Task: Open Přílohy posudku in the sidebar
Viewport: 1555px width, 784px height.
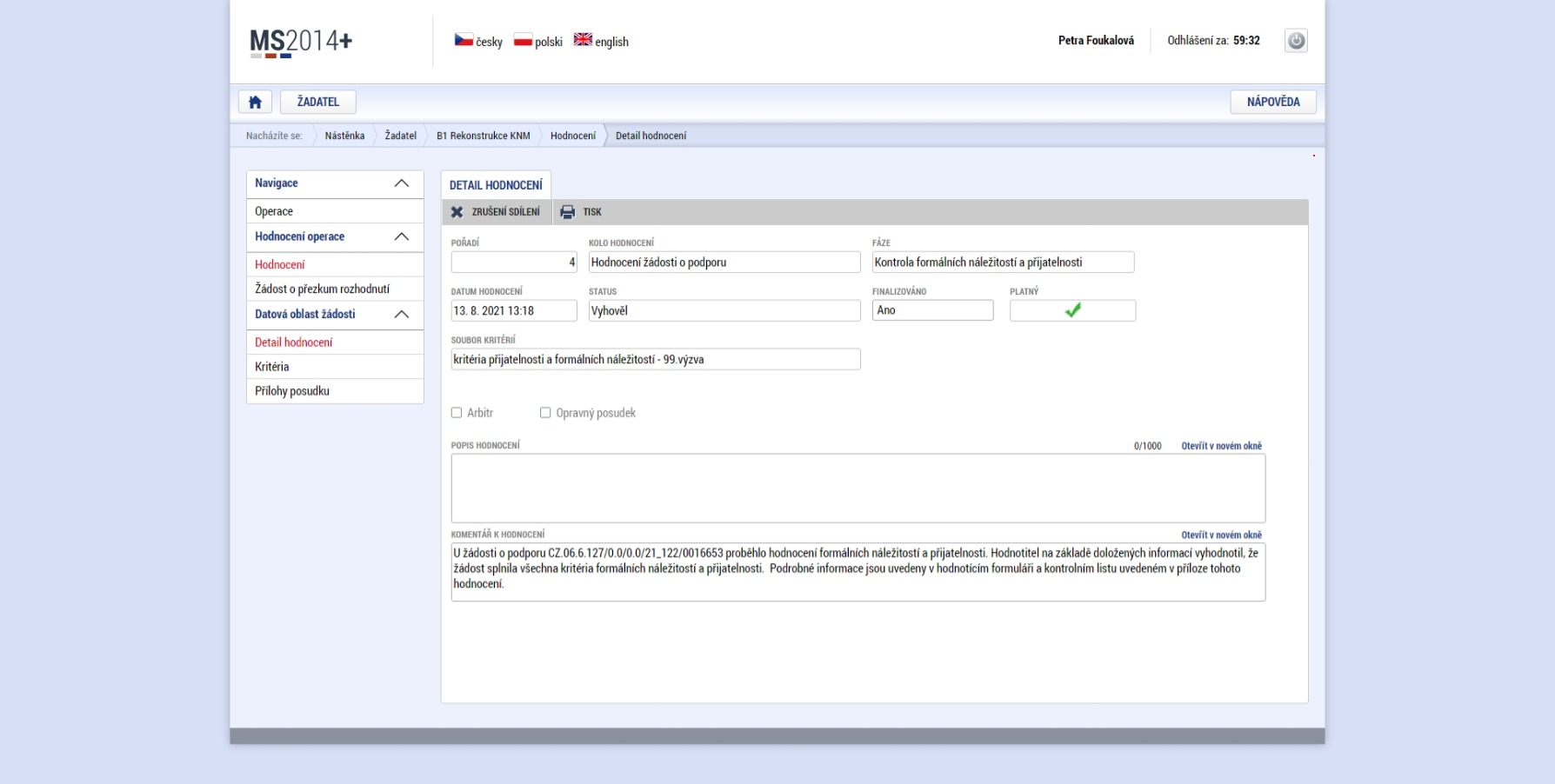Action: pos(335,391)
